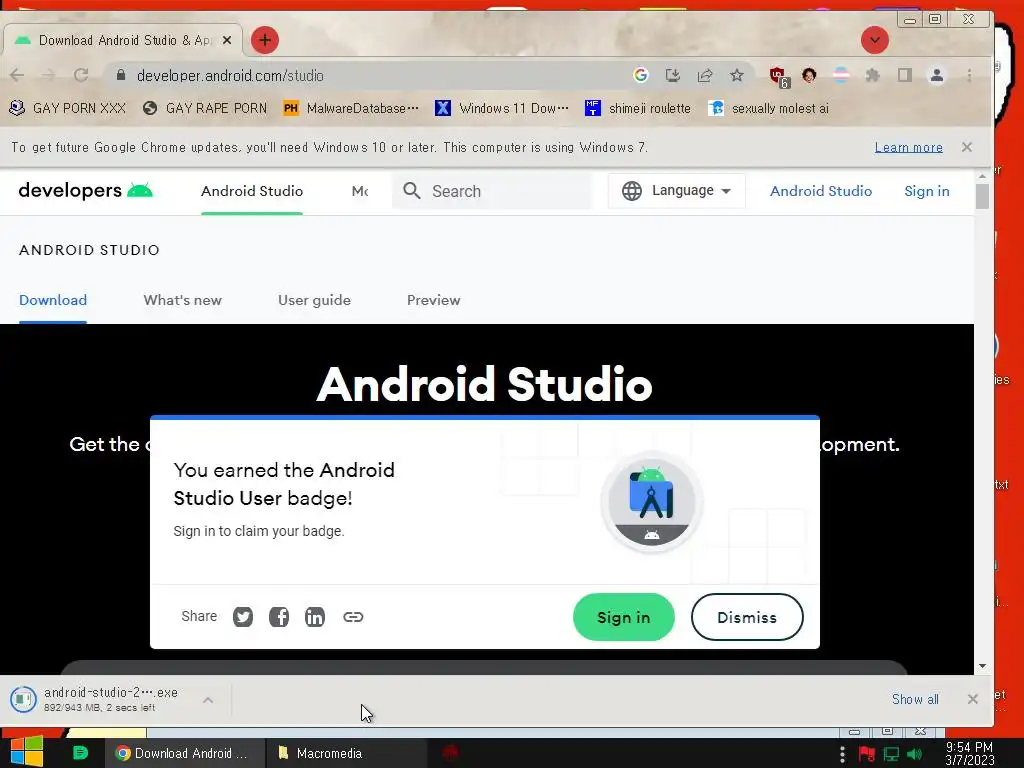Dismiss the badge dialog
This screenshot has width=1024, height=768.
point(747,617)
